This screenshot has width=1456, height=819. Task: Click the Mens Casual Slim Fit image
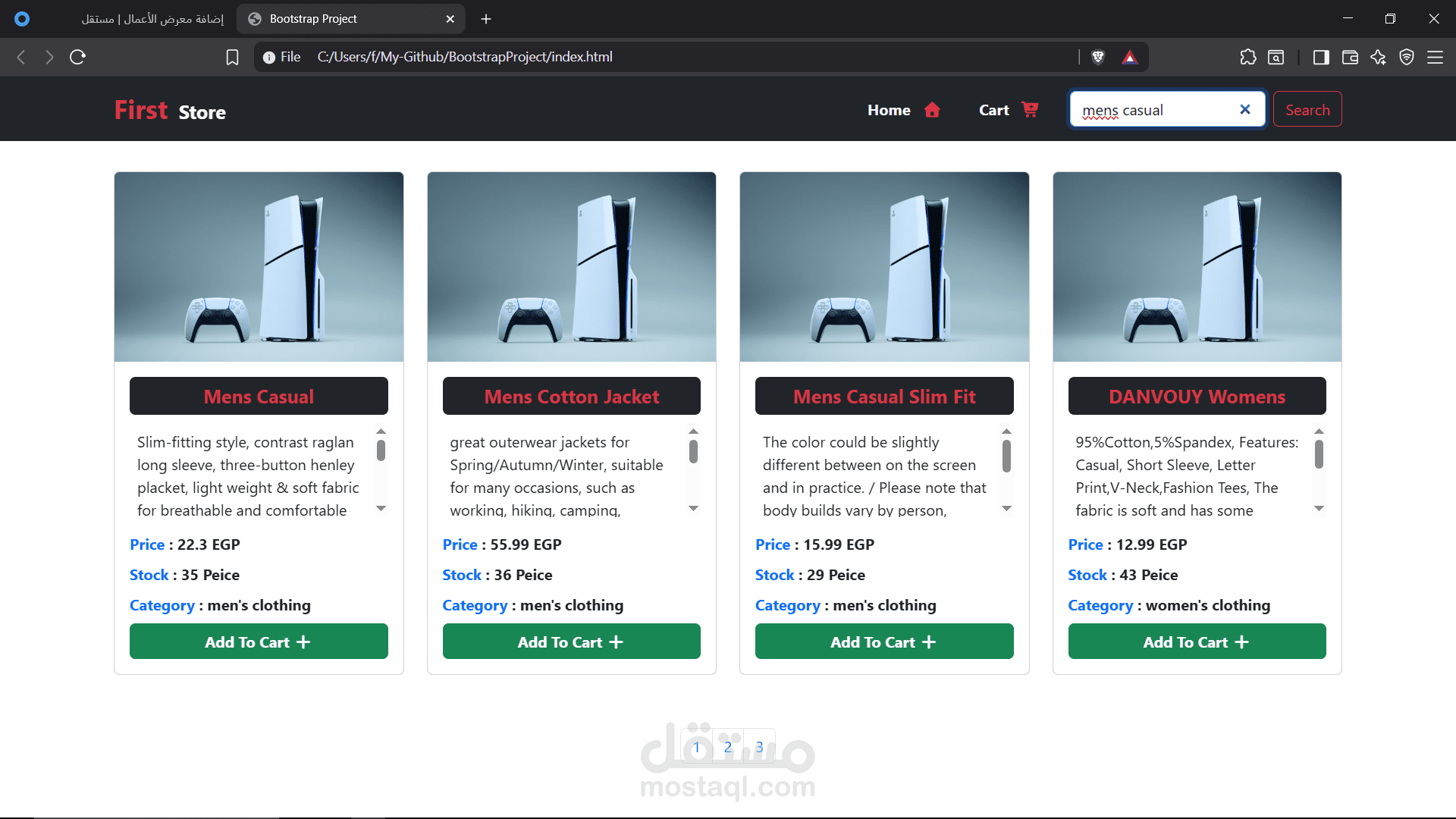point(884,267)
